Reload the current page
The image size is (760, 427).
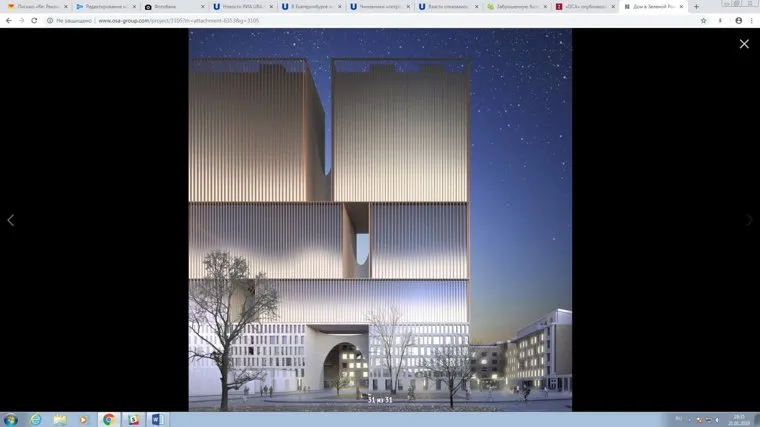click(x=34, y=20)
